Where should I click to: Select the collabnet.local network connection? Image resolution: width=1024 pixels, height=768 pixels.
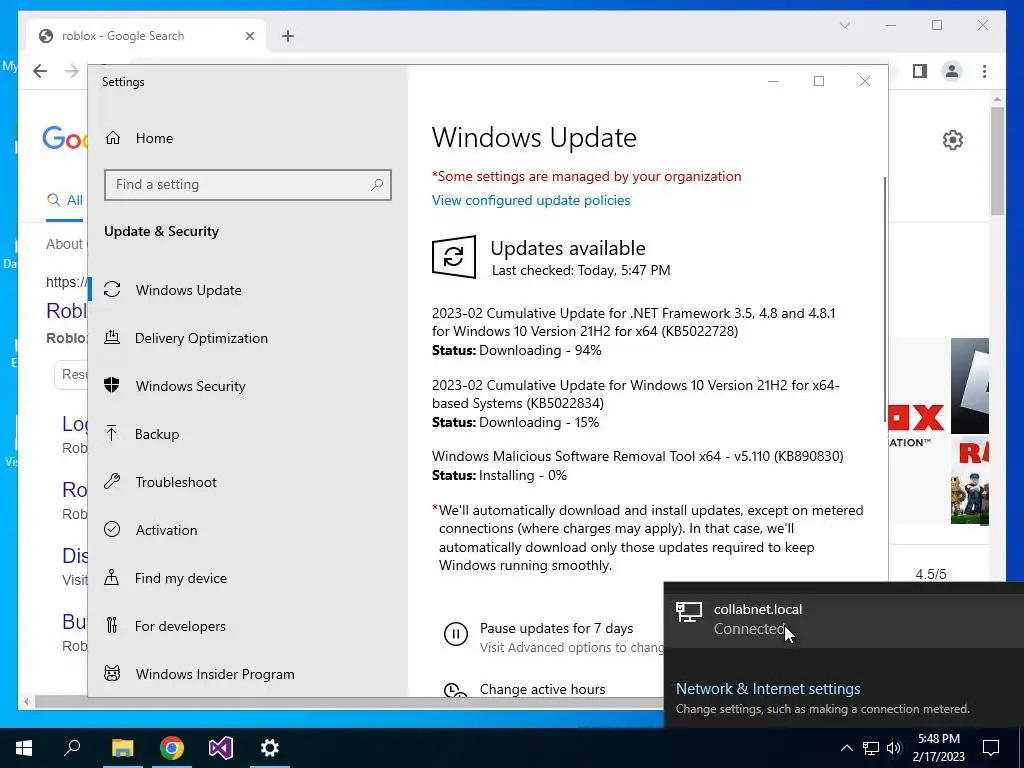[844, 618]
